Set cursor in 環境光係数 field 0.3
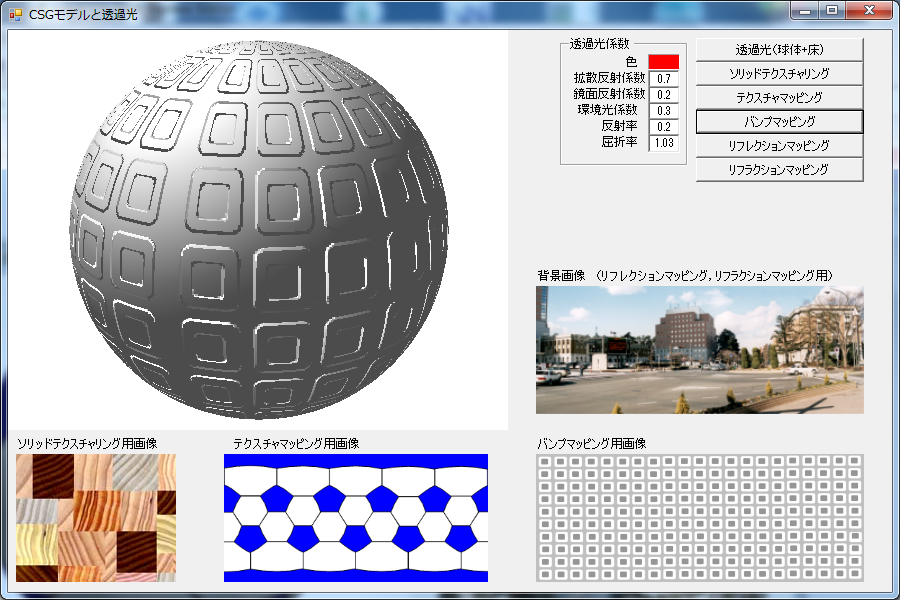 [x=664, y=110]
